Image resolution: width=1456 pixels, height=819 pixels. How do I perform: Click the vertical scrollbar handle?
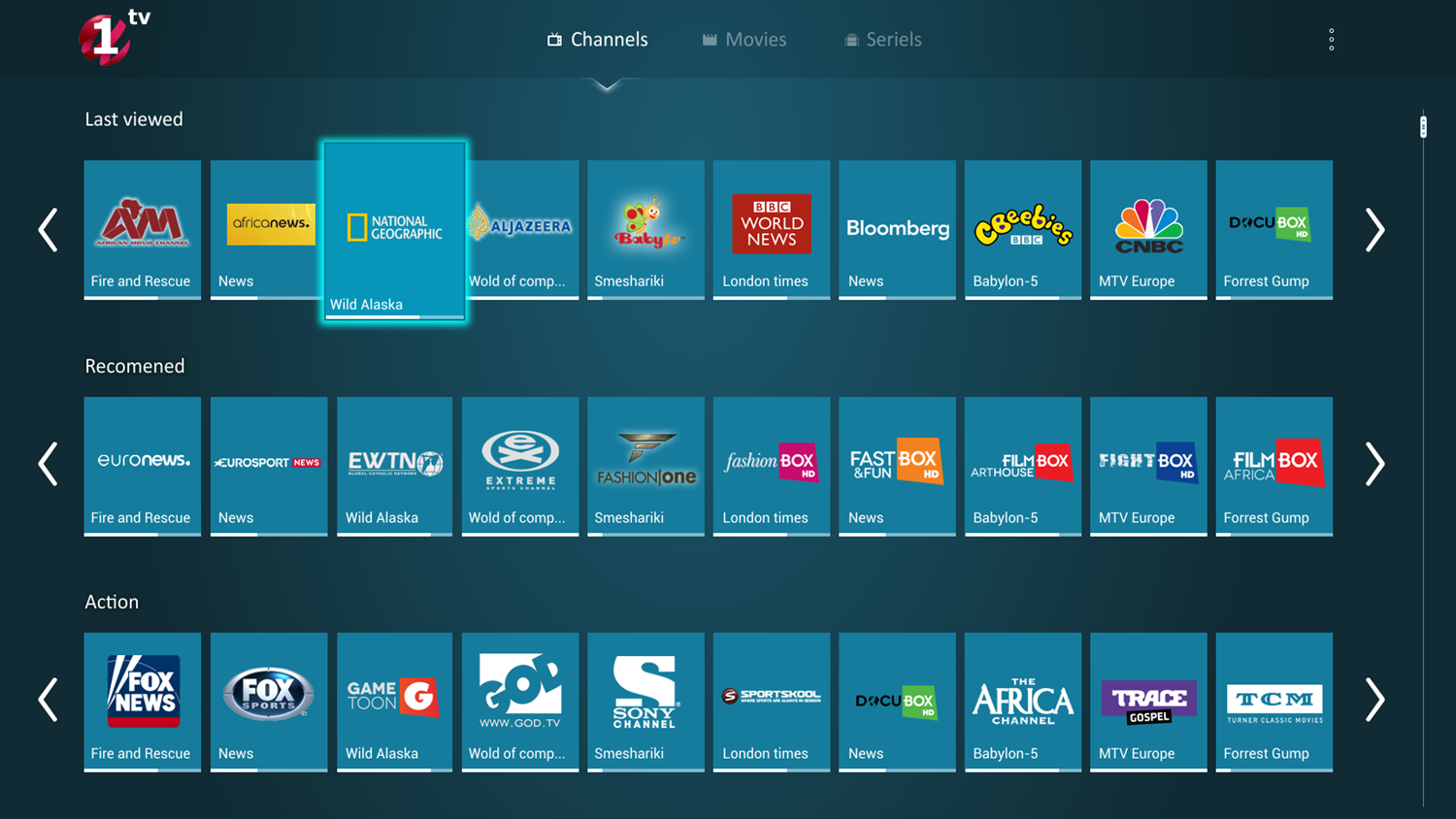point(1423,126)
